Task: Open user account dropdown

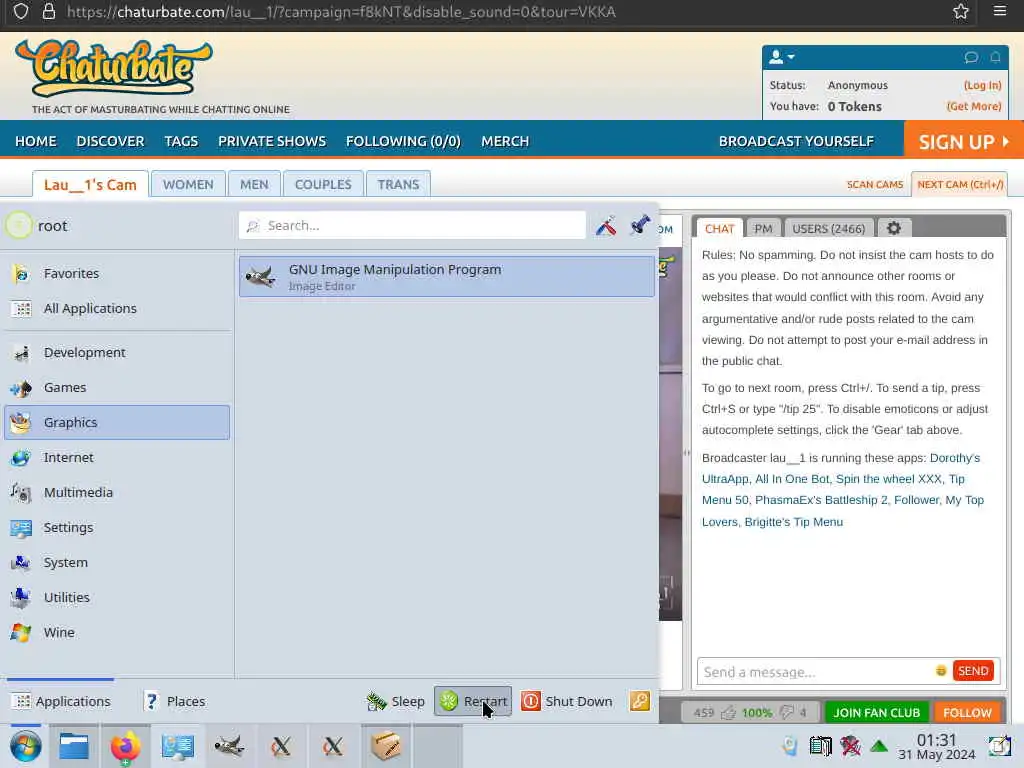Action: point(781,57)
